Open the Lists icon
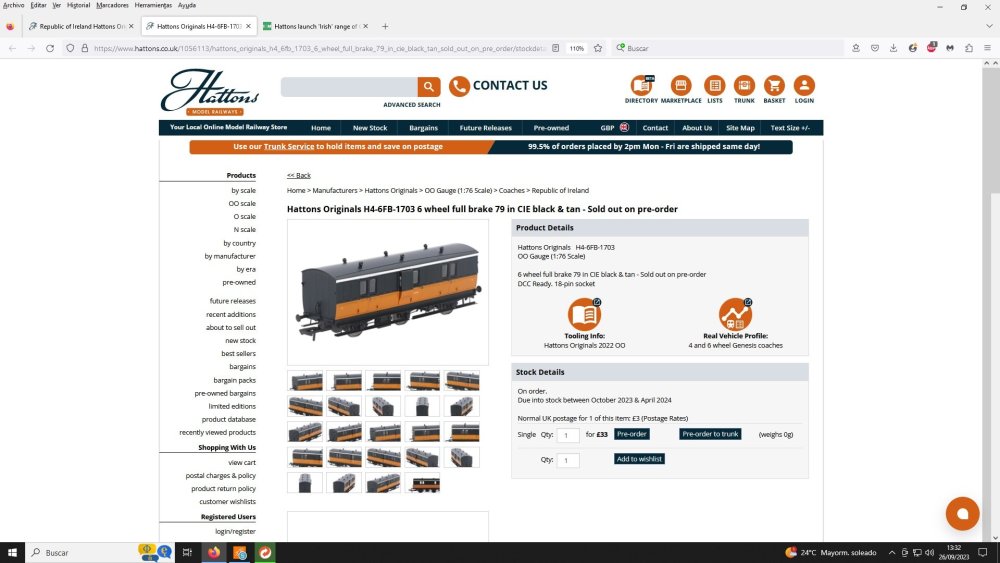The width and height of the screenshot is (1000, 563). tap(714, 86)
